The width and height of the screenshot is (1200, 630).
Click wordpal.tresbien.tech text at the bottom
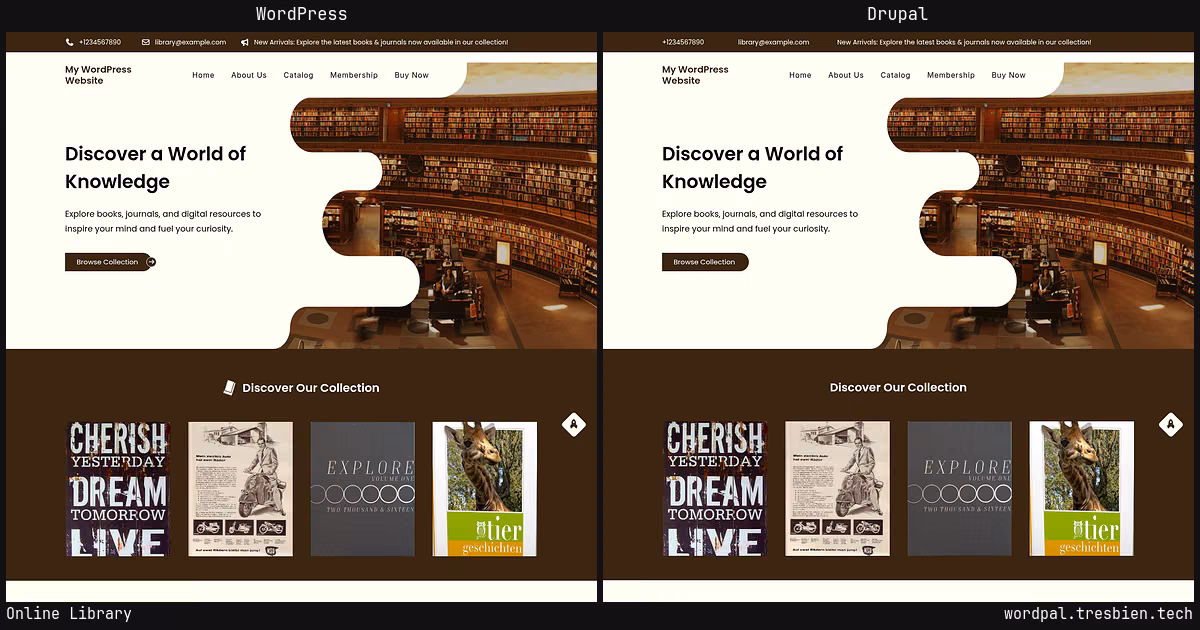click(1098, 614)
